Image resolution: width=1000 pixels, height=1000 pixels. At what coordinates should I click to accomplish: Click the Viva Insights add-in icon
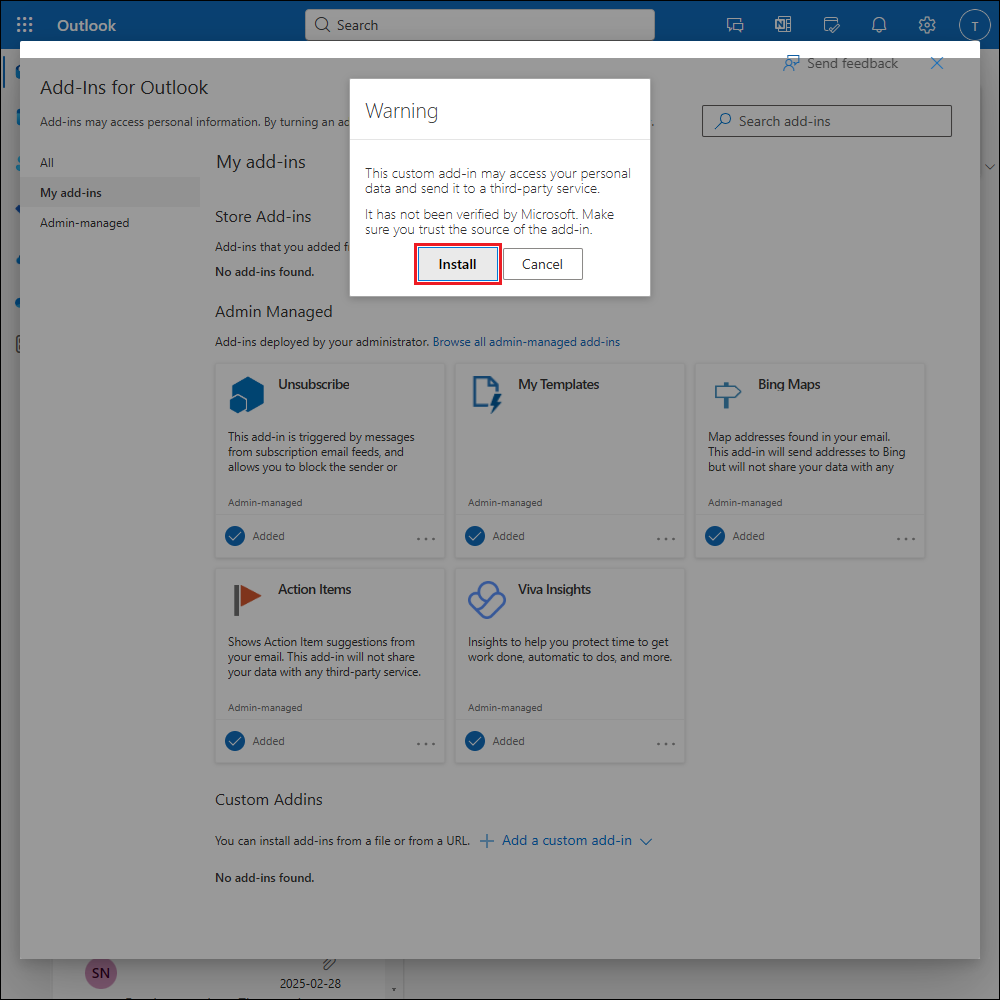point(487,600)
